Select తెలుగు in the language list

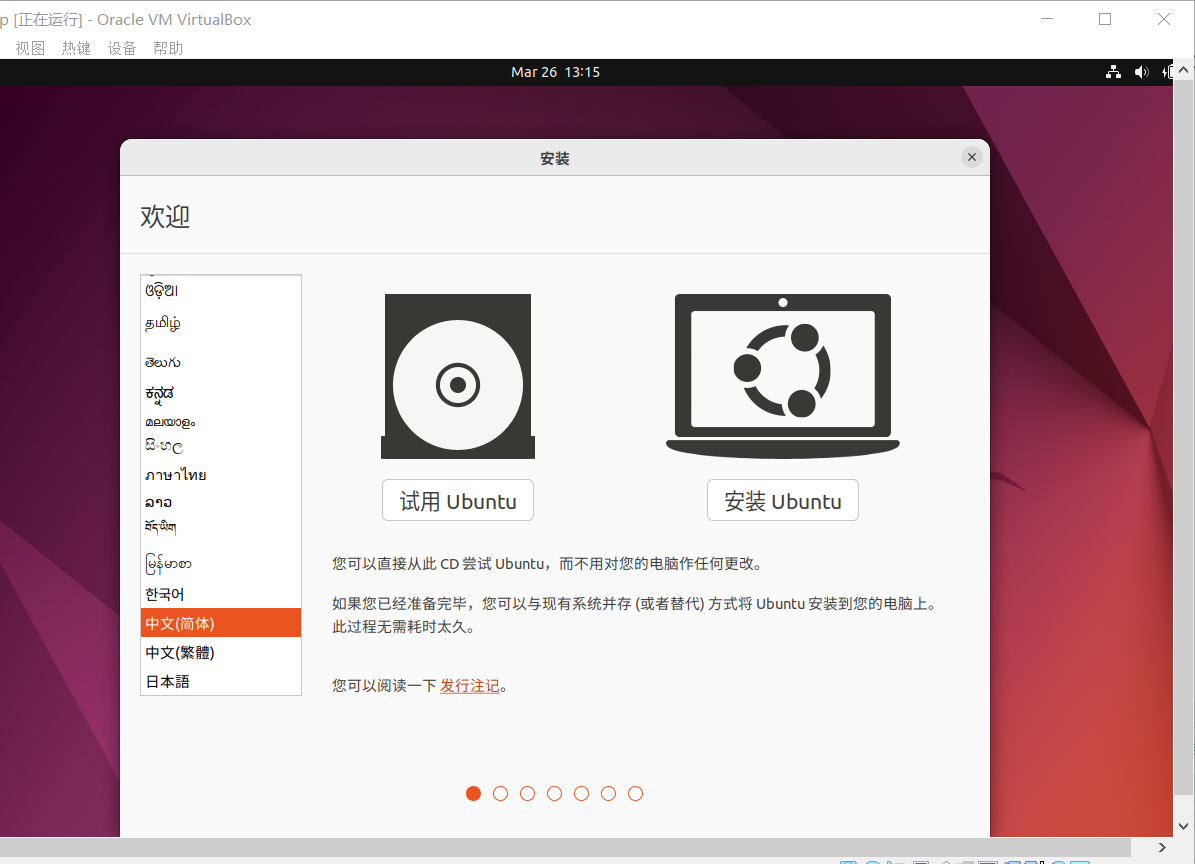221,362
